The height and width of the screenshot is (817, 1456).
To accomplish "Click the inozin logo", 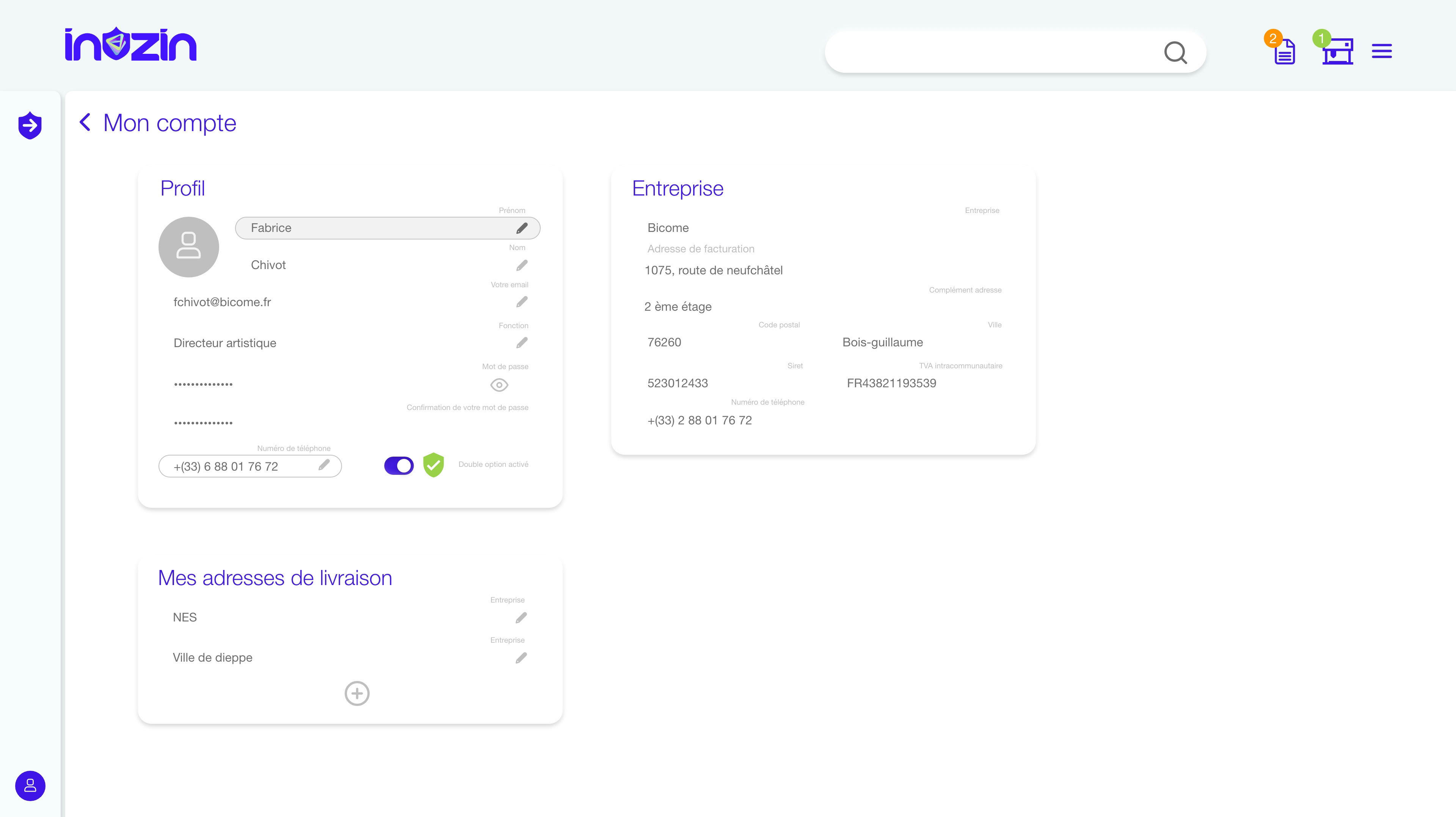I will click(x=130, y=45).
